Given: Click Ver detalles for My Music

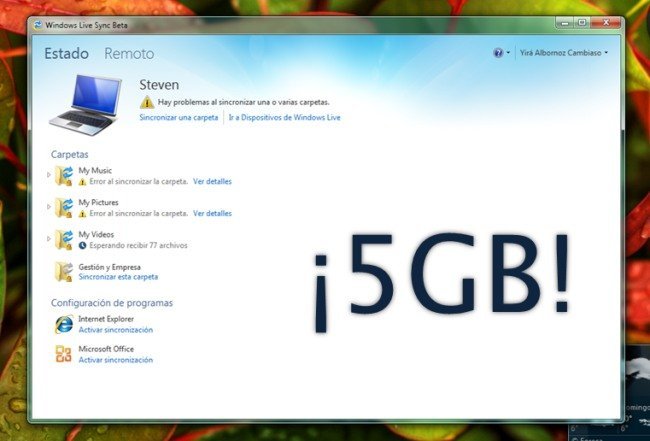Looking at the screenshot, I should click(212, 182).
